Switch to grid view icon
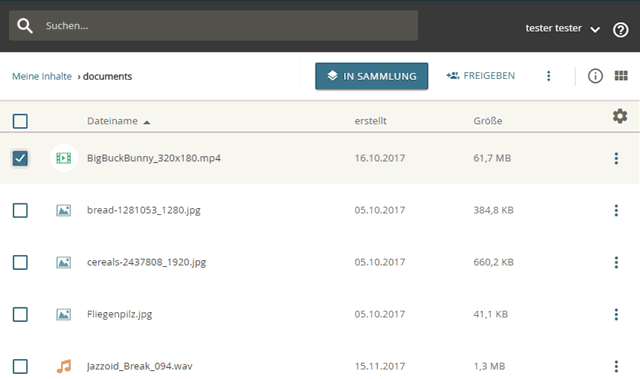Screen dimensions: 640x379 point(621,75)
